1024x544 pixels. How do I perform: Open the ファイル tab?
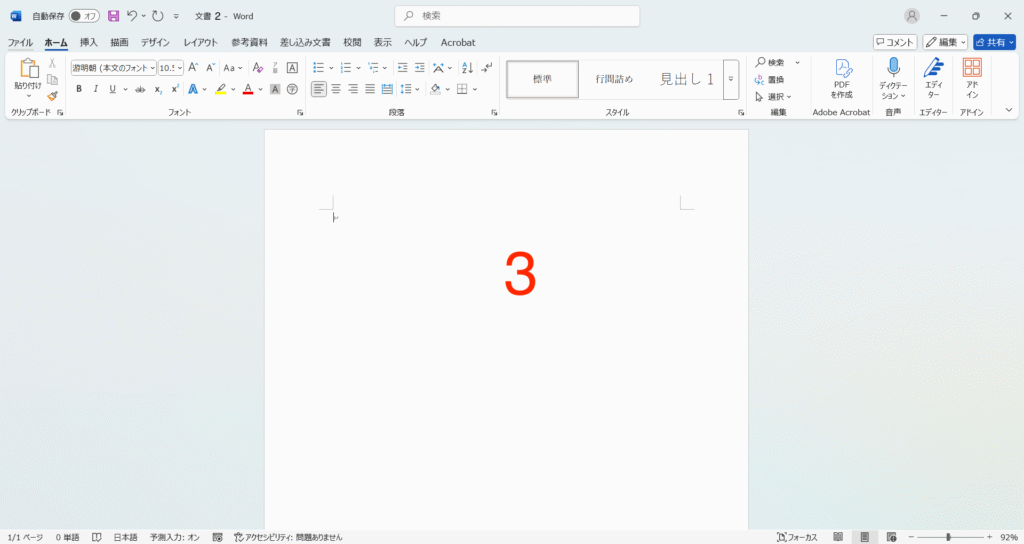[20, 42]
